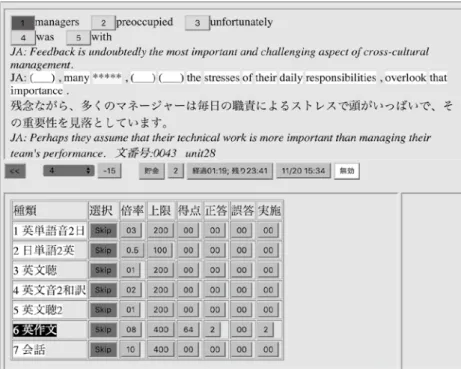Click the button labeled 2 beside 貯金
Image resolution: width=461 pixels, height=369 pixels.
pyautogui.click(x=175, y=171)
